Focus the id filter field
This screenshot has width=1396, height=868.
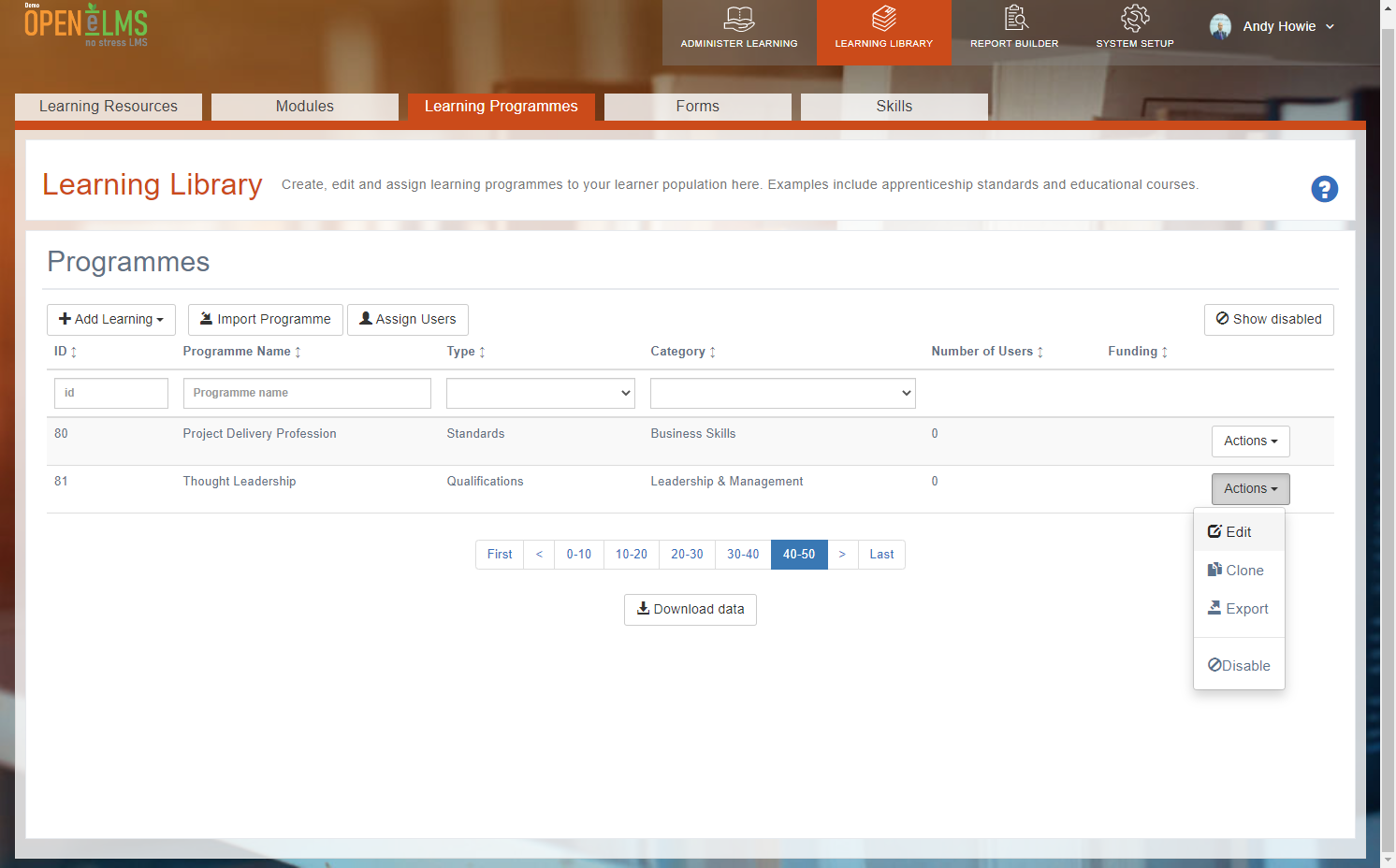[111, 393]
